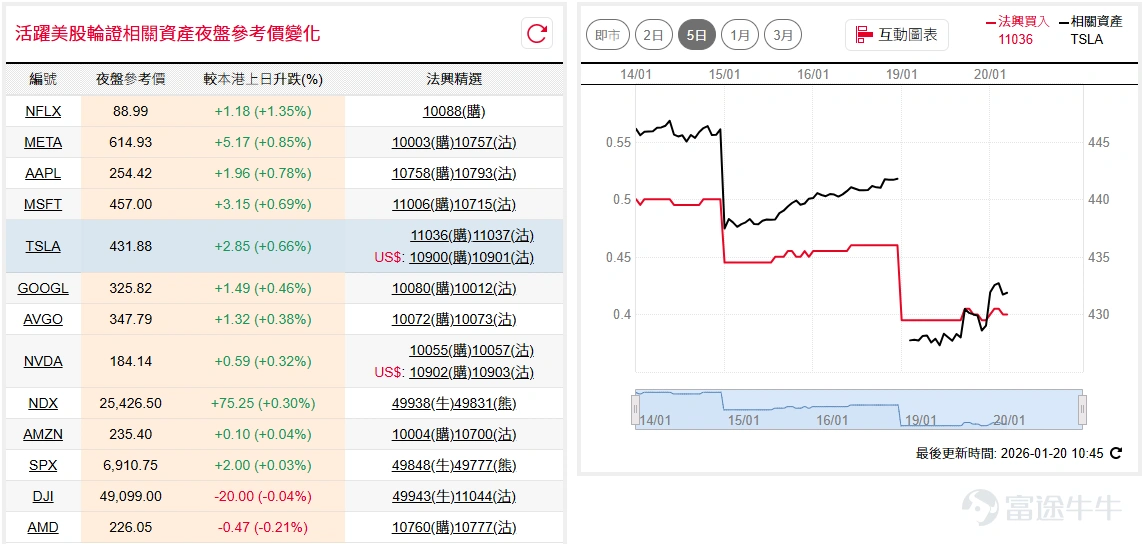Image resolution: width=1142 pixels, height=544 pixels.
Task: Refresh the night session price table
Action: (537, 33)
